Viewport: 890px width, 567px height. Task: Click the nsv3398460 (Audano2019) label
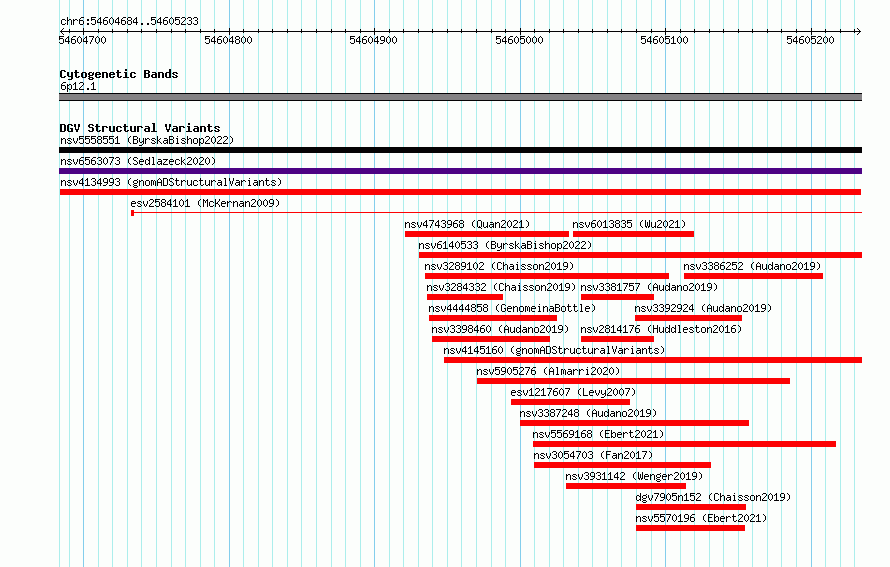click(500, 329)
